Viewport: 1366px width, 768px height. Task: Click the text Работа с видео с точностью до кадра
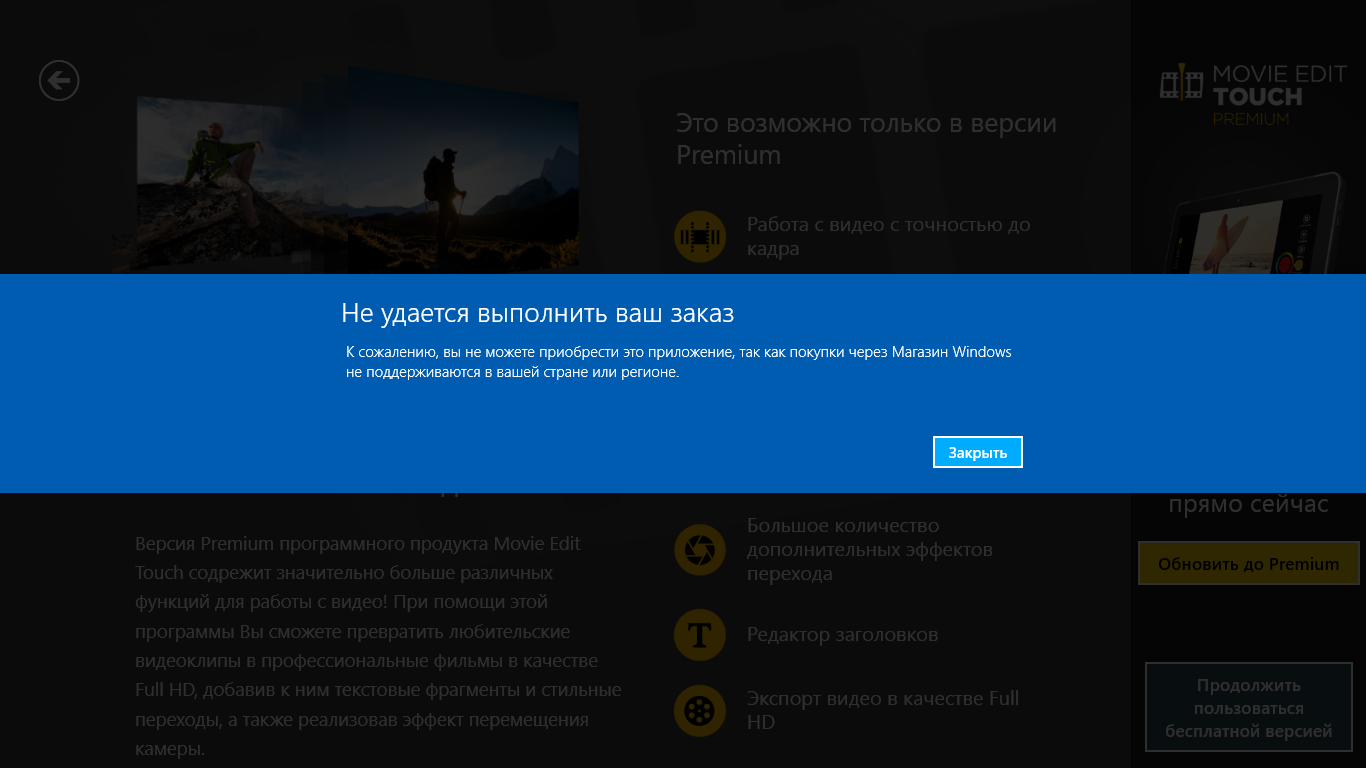pos(889,236)
